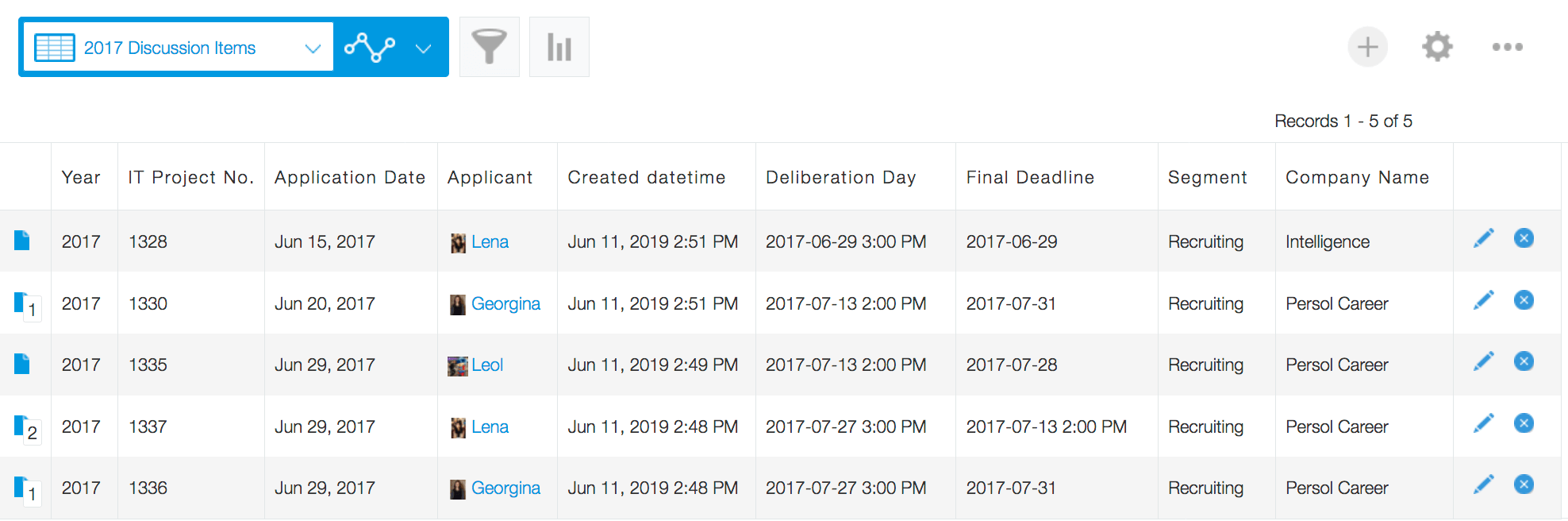The image size is (1568, 521).
Task: Sort by Final Deadline column header
Action: tap(1029, 177)
